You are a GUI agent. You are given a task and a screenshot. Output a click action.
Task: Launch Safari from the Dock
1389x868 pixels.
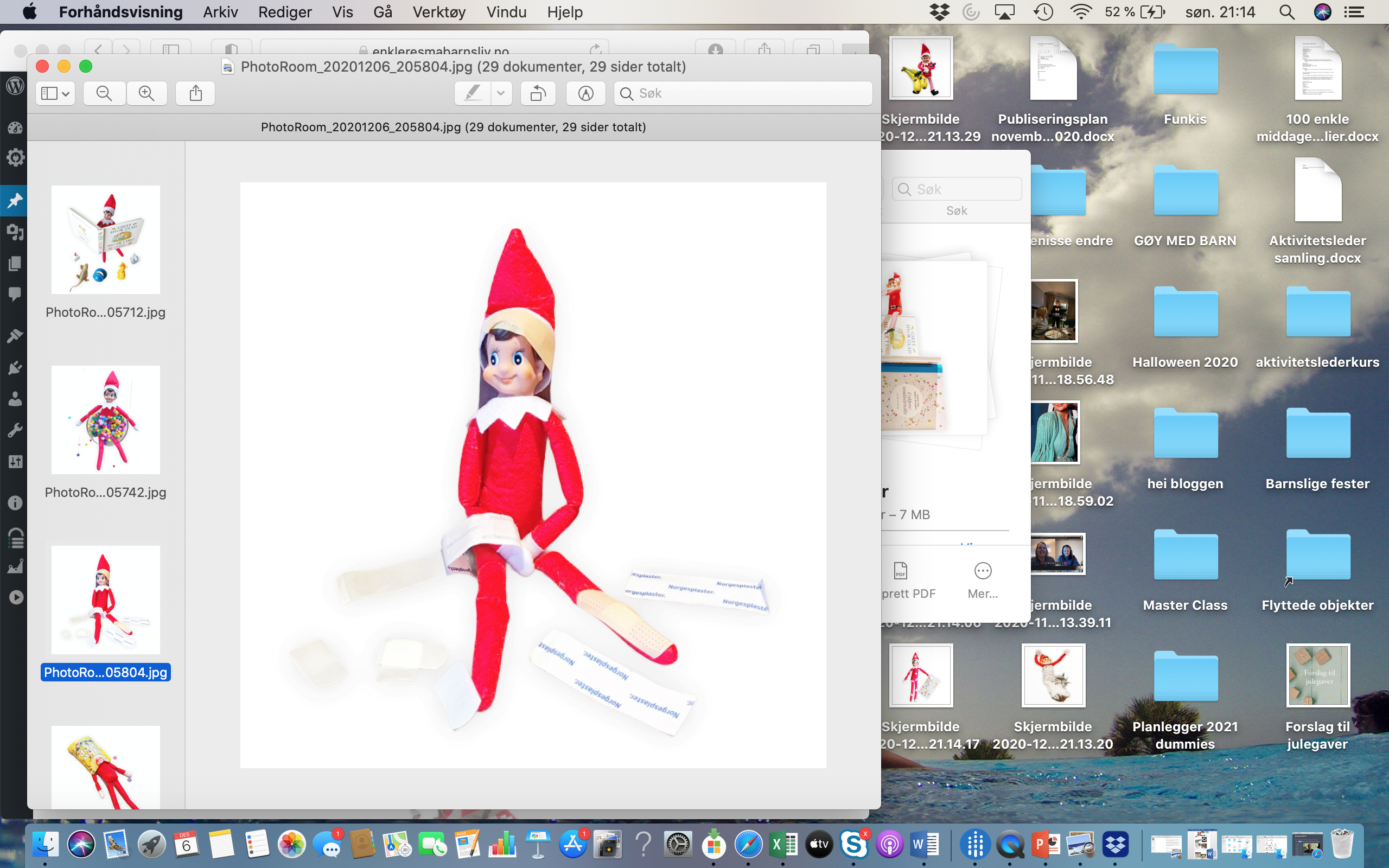[x=748, y=845]
